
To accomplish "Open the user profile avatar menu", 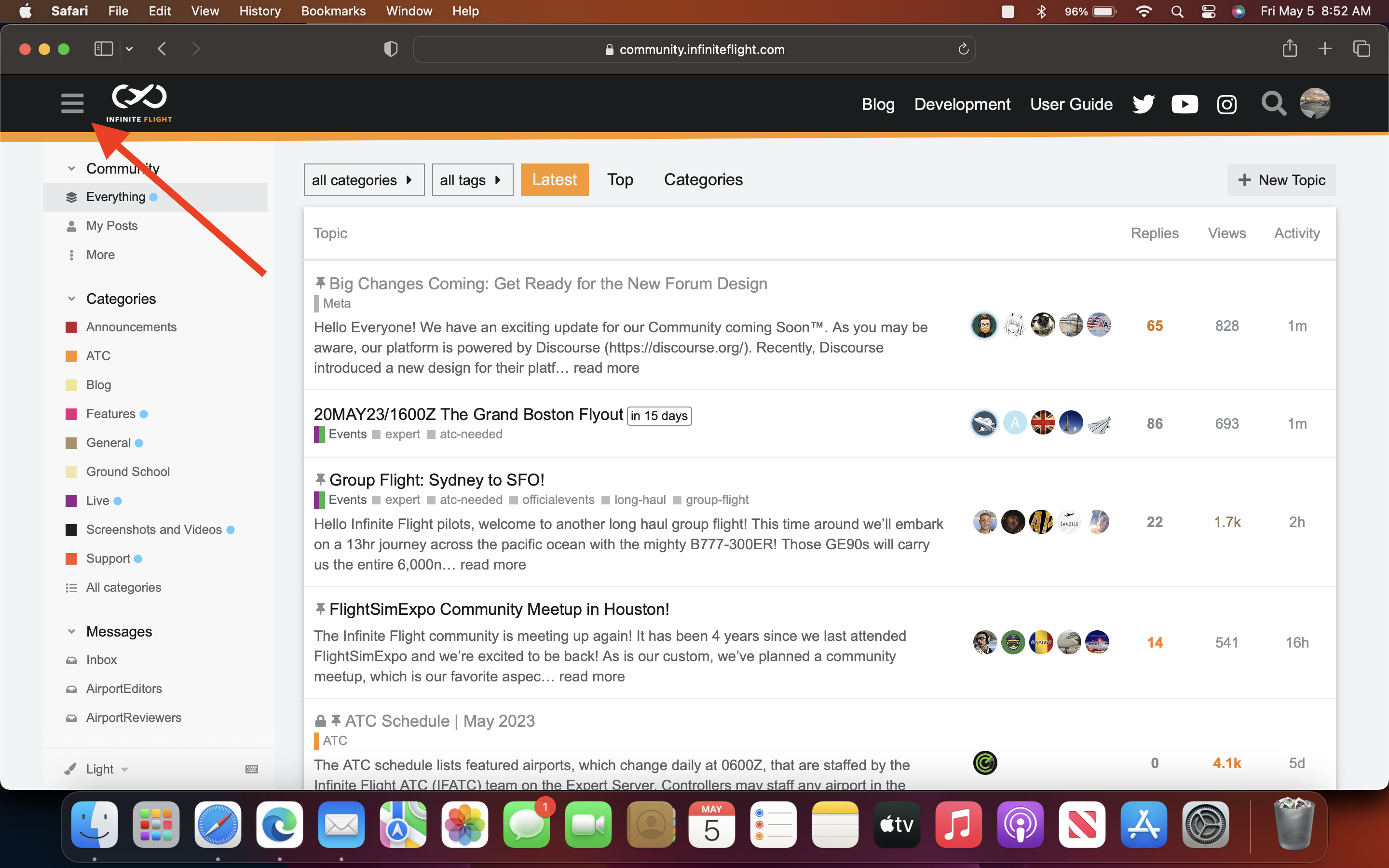I will (1315, 103).
